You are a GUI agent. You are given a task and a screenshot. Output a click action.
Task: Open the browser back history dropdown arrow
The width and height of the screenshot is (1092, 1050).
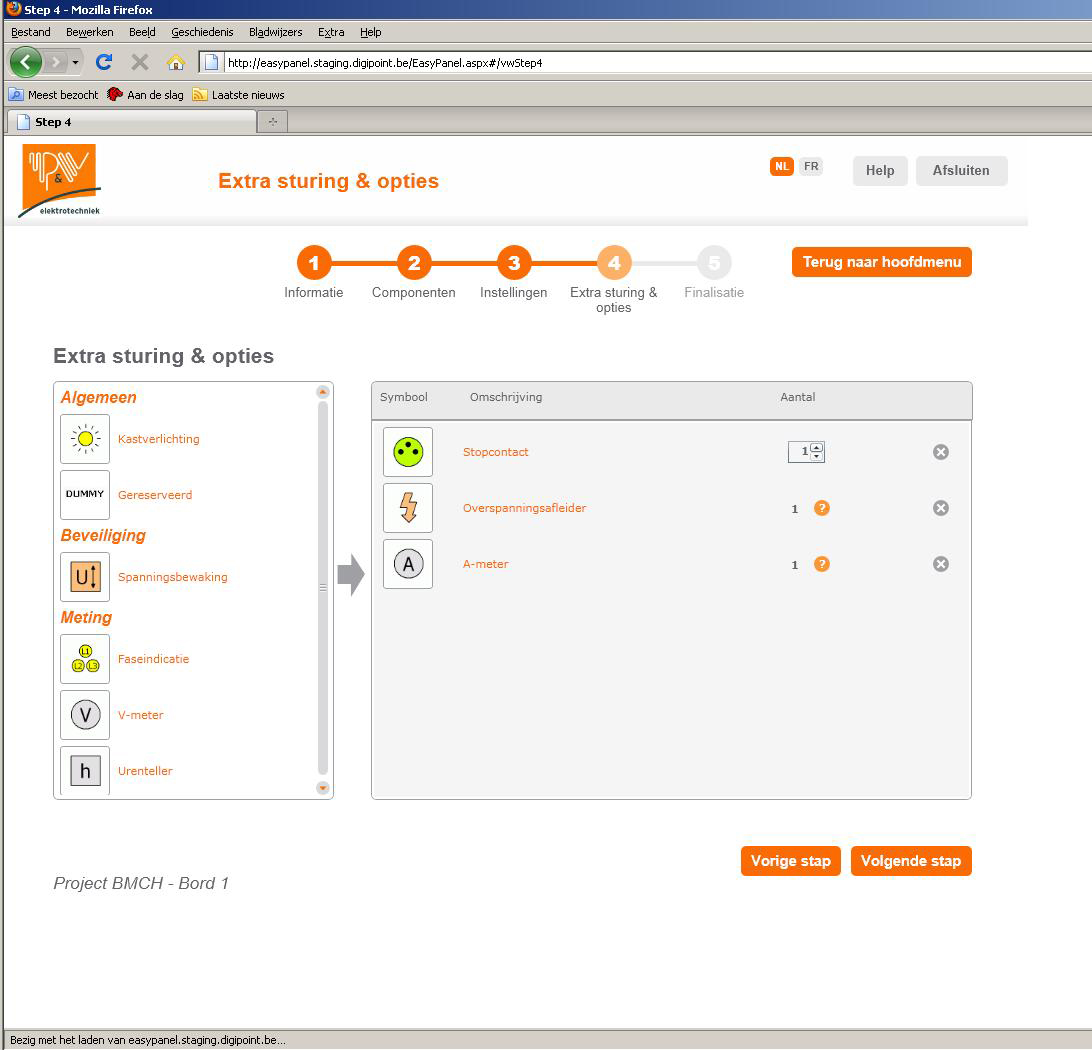pyautogui.click(x=76, y=63)
